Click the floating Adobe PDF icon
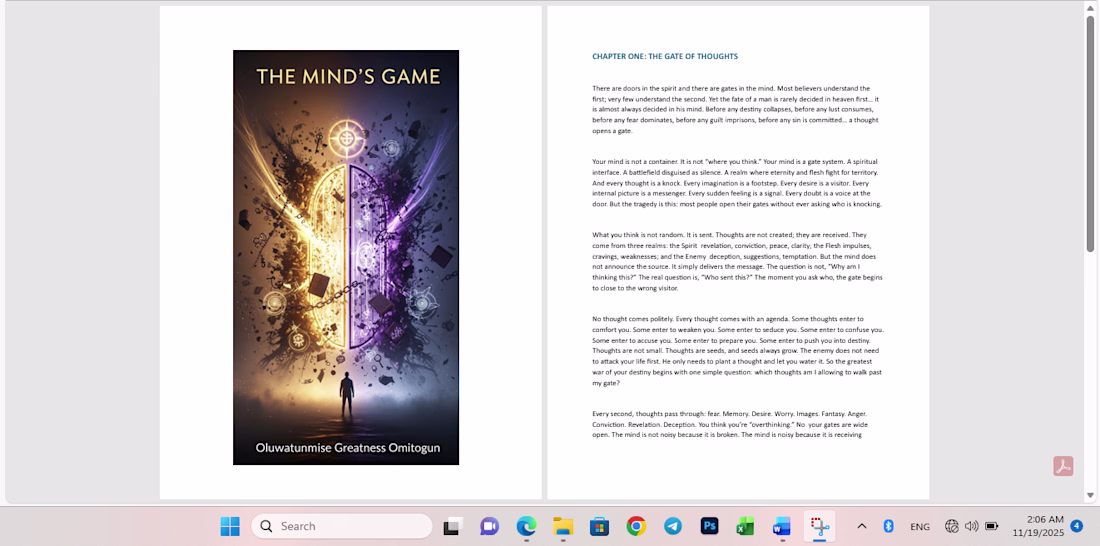The image size is (1100, 546). [1063, 466]
